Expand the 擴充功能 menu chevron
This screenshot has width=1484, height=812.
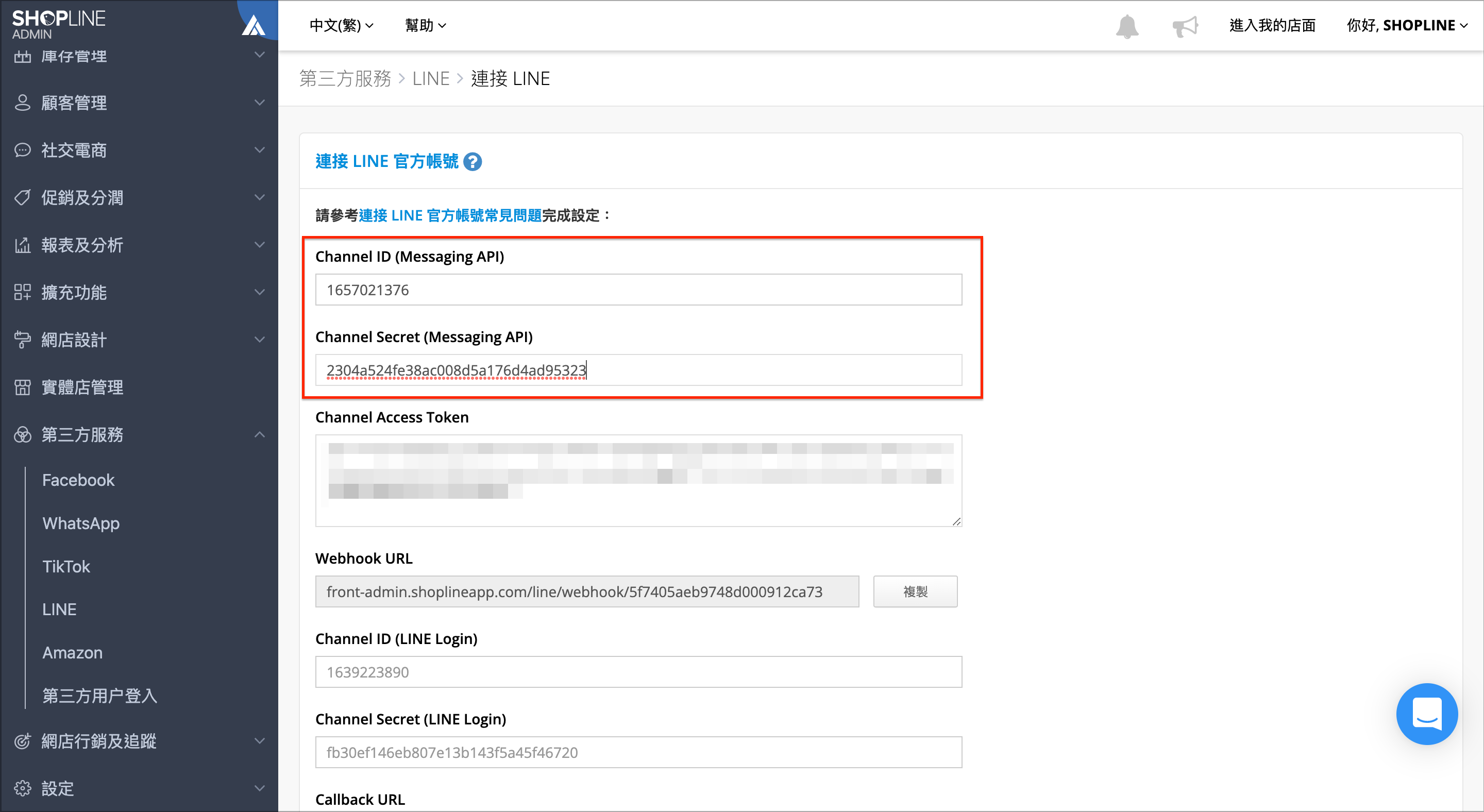[260, 292]
